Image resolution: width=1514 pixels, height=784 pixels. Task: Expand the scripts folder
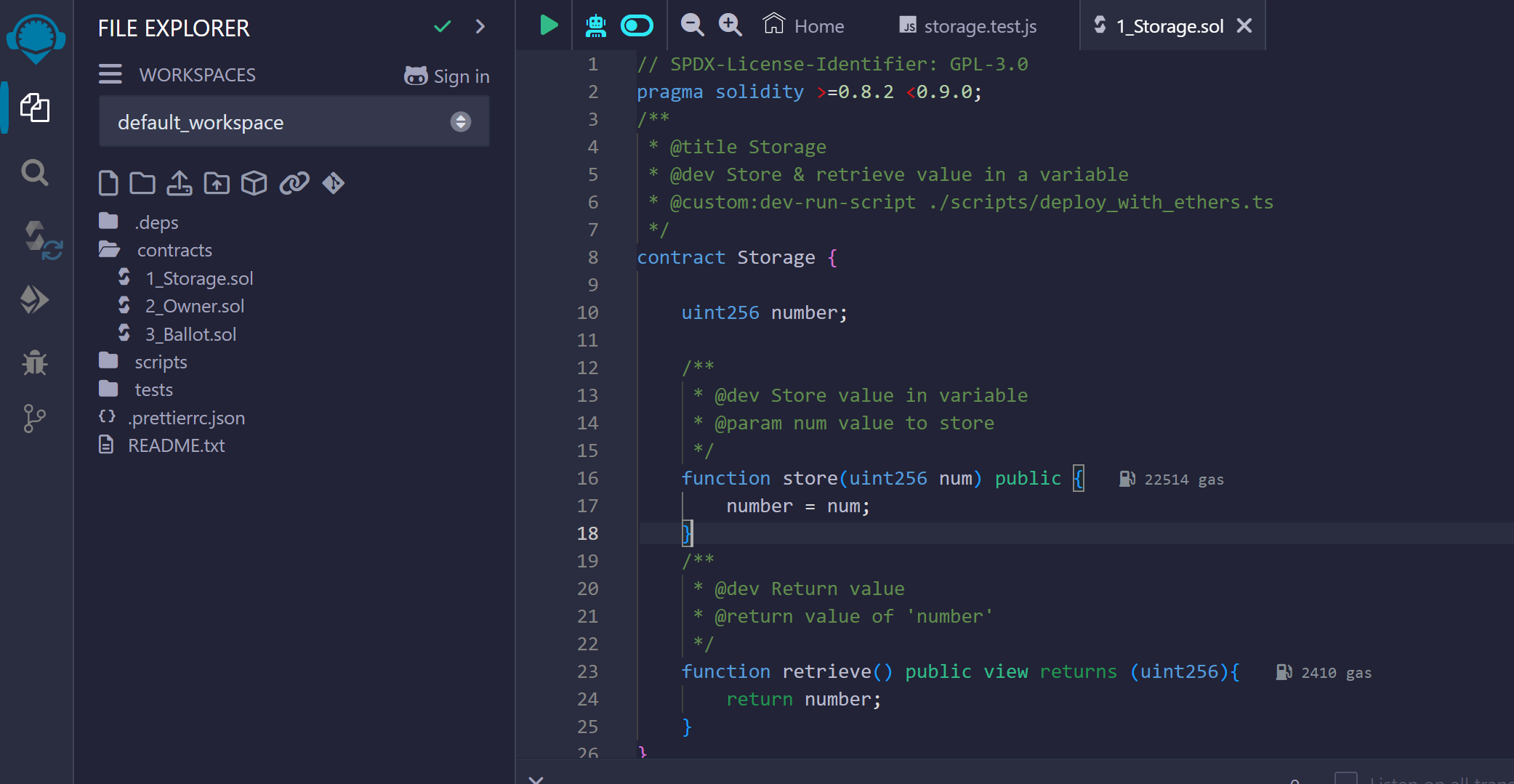(143, 362)
